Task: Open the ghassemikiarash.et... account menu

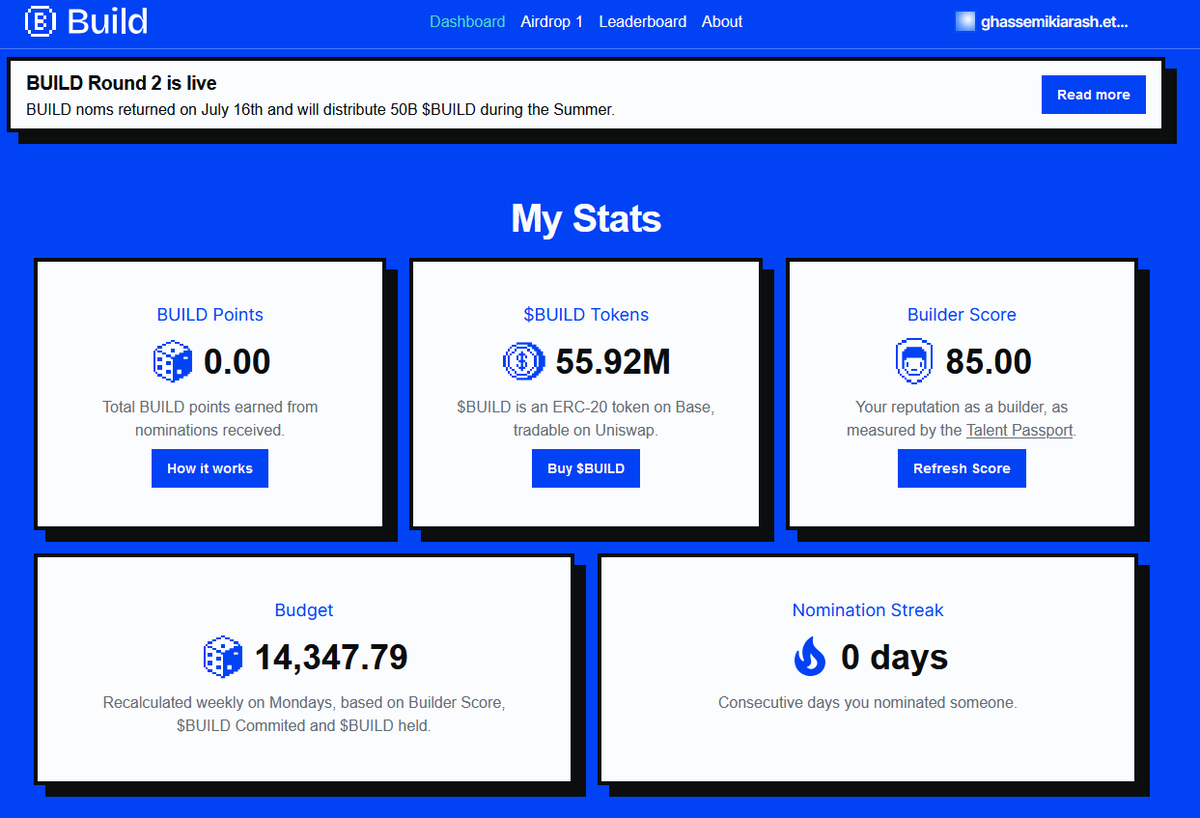Action: click(x=1042, y=21)
